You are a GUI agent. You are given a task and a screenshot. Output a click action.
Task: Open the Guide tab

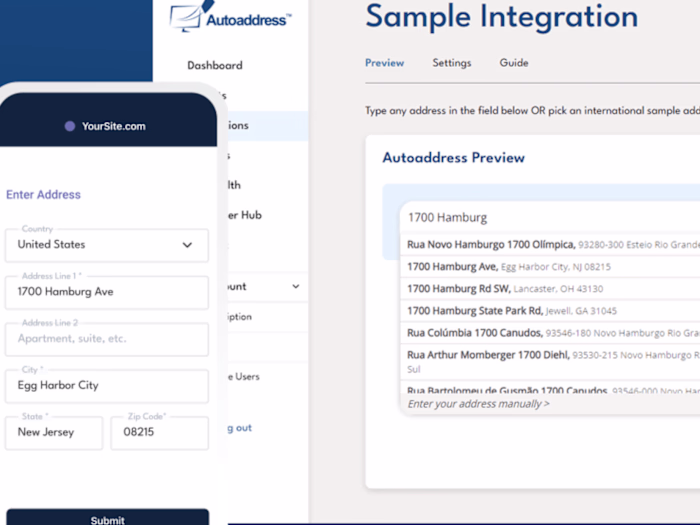pyautogui.click(x=514, y=63)
